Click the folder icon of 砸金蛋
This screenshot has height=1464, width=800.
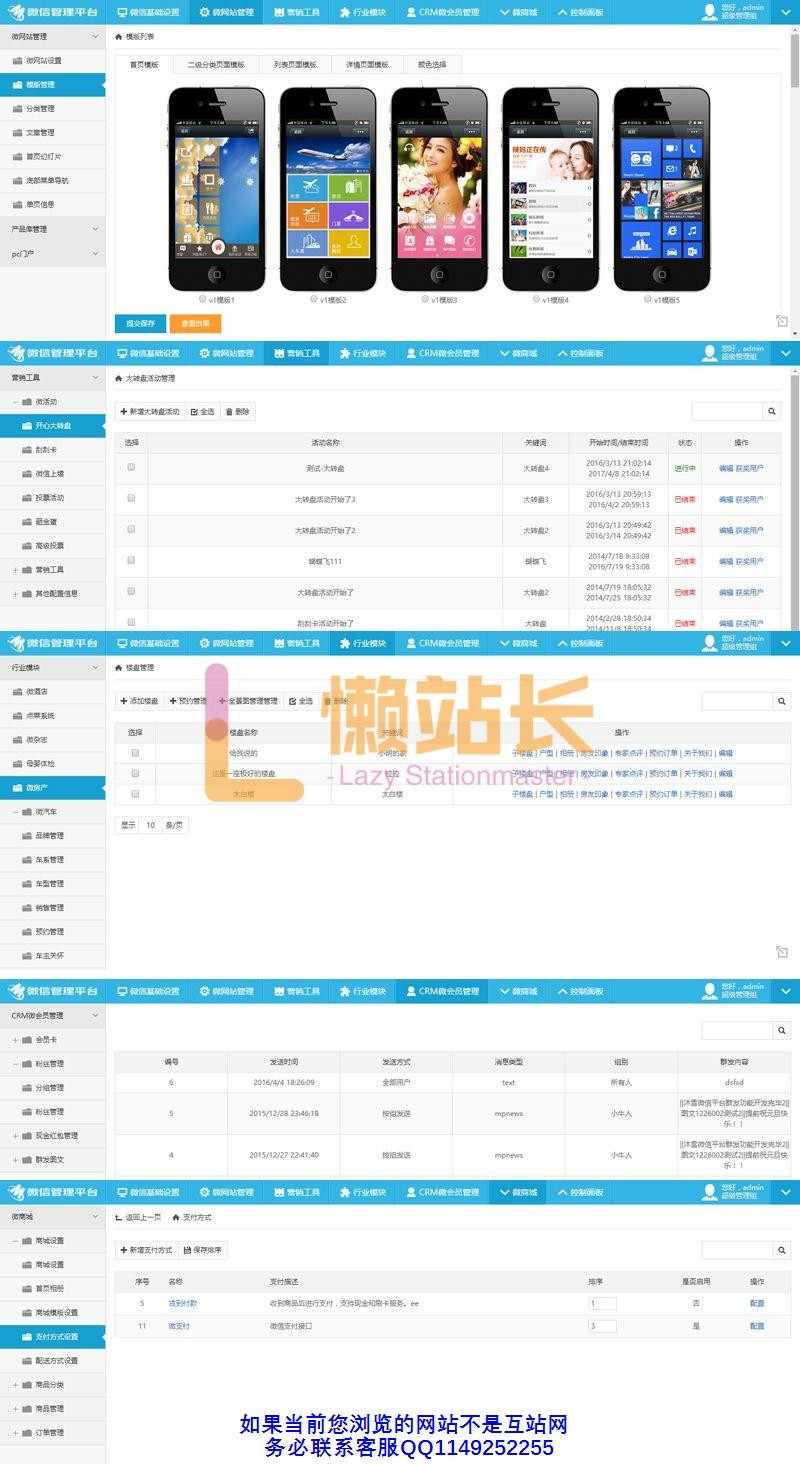click(27, 522)
